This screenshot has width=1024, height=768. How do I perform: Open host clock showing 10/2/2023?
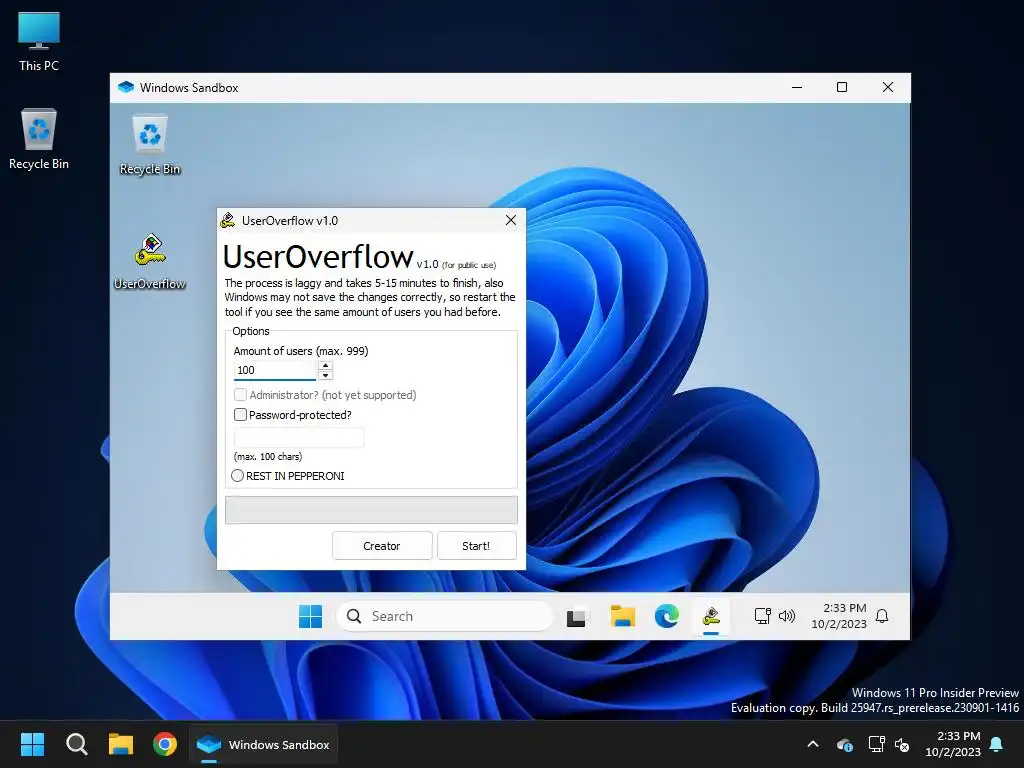pos(953,744)
